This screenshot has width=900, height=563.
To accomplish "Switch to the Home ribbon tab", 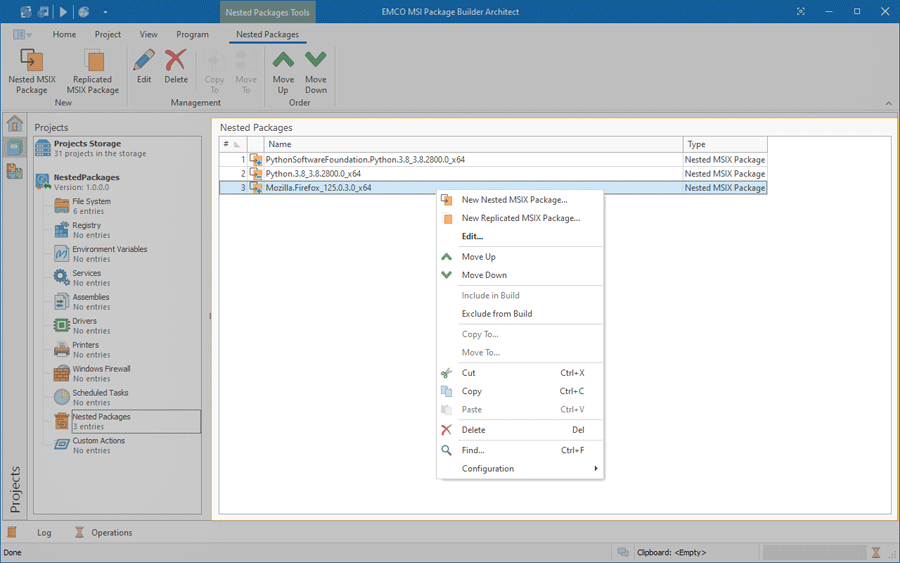I will 64,34.
